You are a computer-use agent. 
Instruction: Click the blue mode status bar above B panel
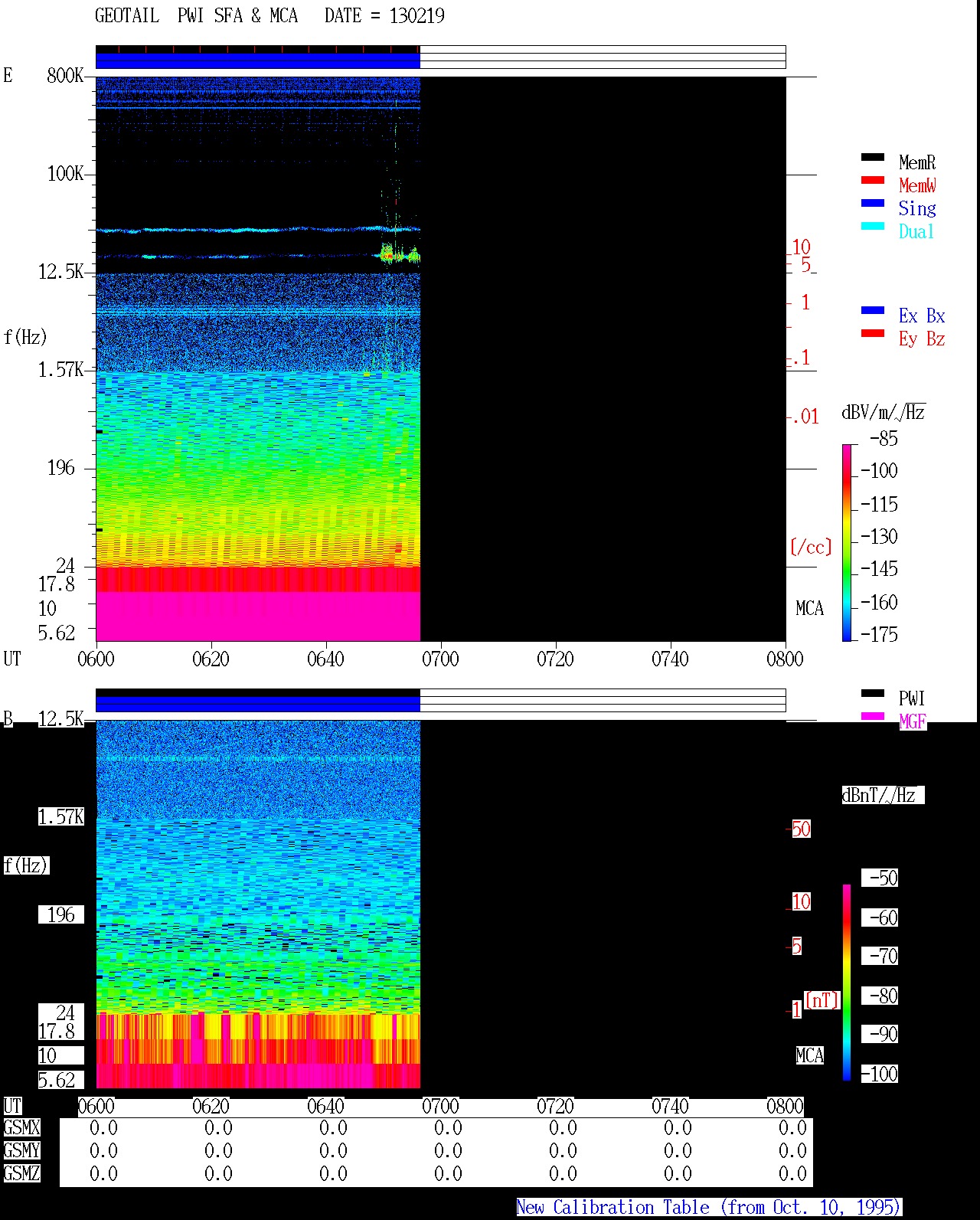click(x=258, y=704)
